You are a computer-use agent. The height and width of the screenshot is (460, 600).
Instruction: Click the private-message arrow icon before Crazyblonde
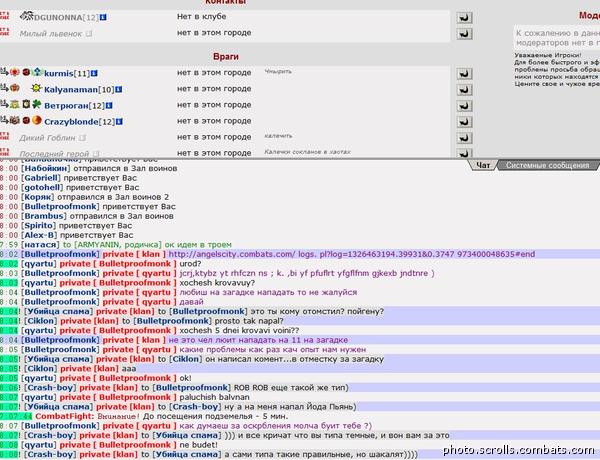pyautogui.click(x=4, y=120)
